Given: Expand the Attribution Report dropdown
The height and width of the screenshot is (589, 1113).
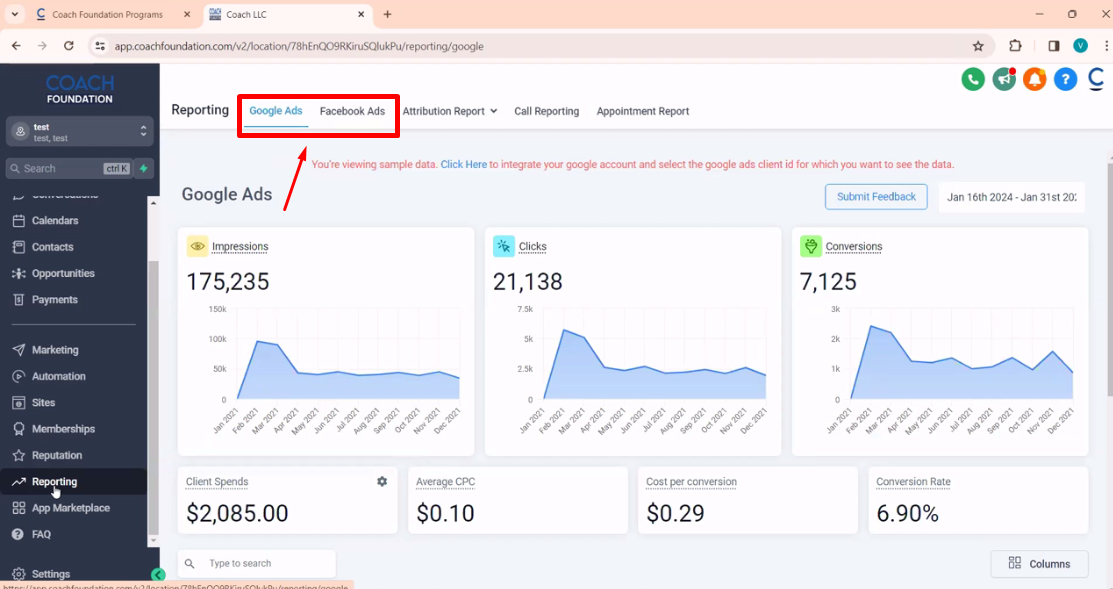Looking at the screenshot, I should [449, 111].
